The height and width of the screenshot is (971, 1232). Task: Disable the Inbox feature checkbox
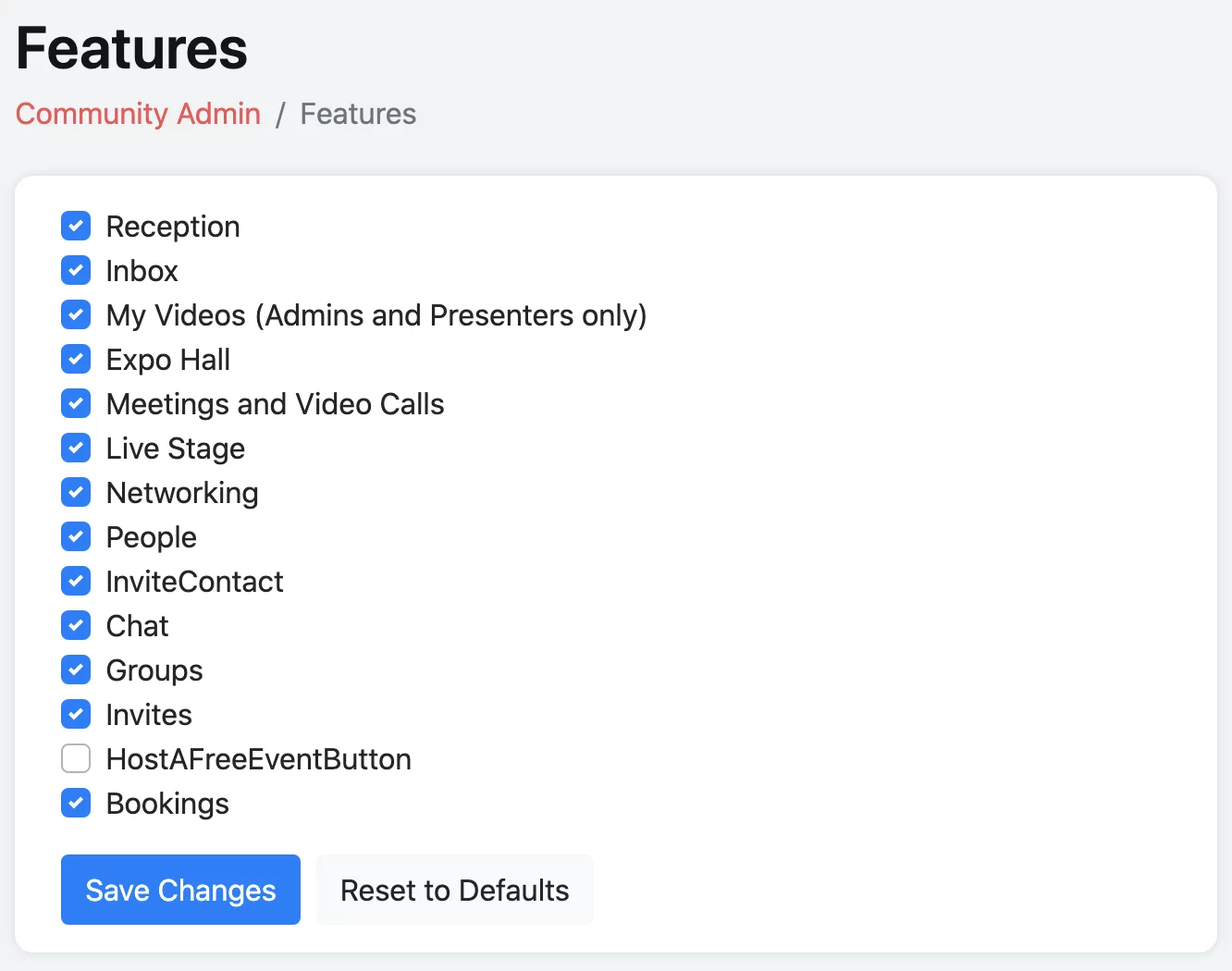pos(76,270)
